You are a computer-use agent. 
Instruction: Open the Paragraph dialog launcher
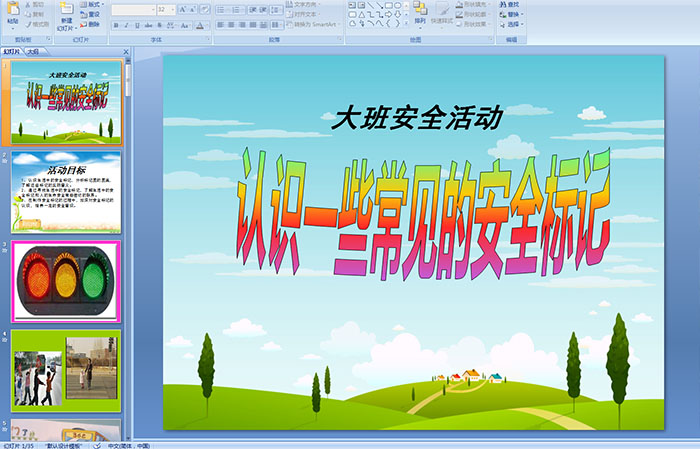pos(340,40)
